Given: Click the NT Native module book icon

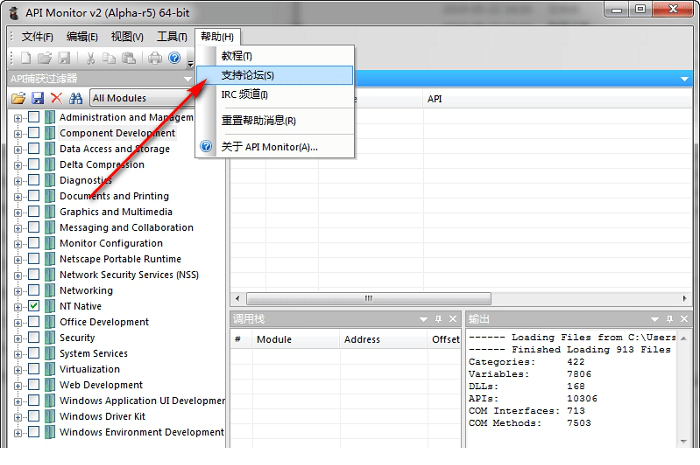Looking at the screenshot, I should coord(50,306).
